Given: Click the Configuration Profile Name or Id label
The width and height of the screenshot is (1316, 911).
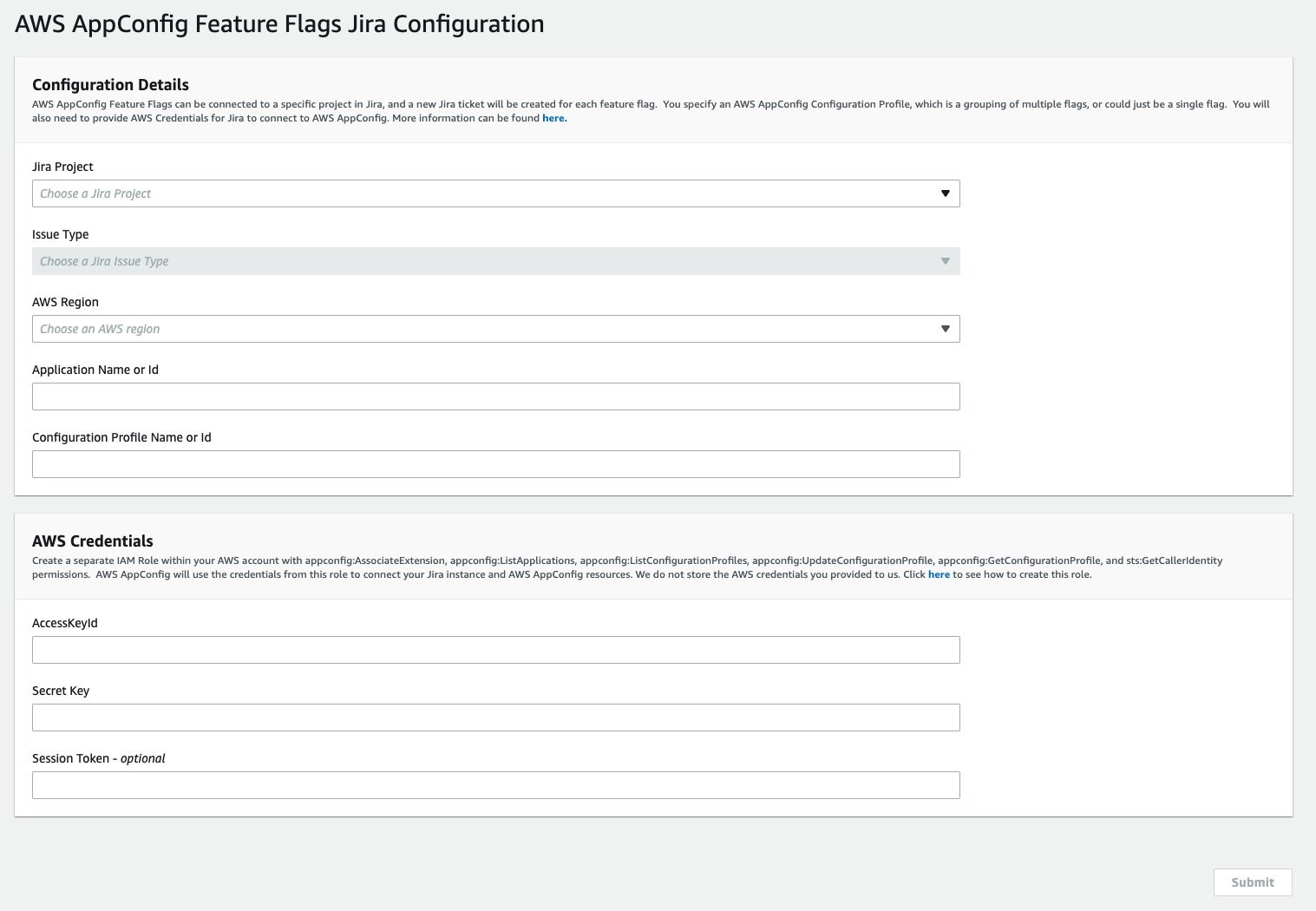Looking at the screenshot, I should coord(121,437).
